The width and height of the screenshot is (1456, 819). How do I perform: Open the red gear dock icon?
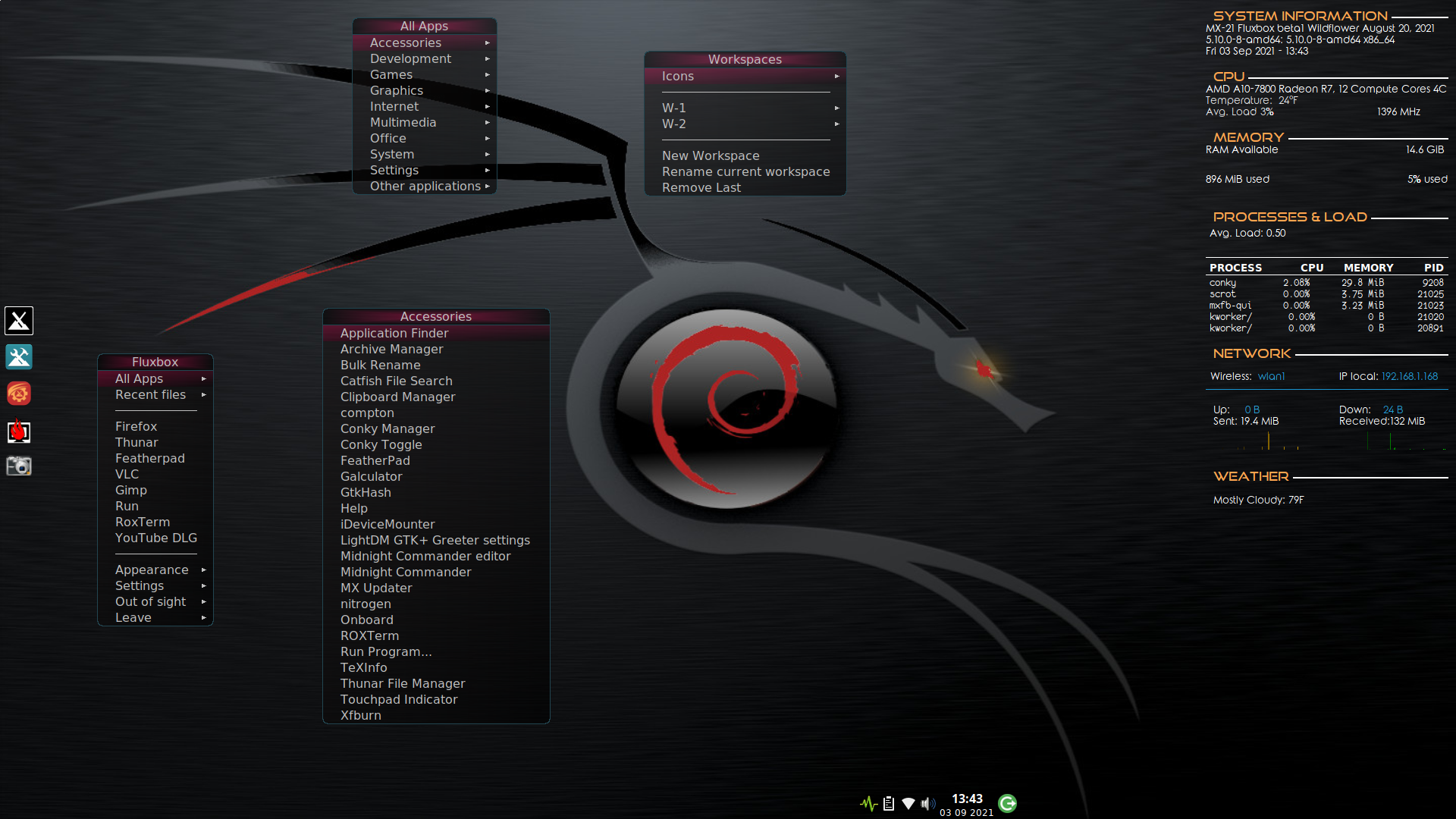(19, 393)
